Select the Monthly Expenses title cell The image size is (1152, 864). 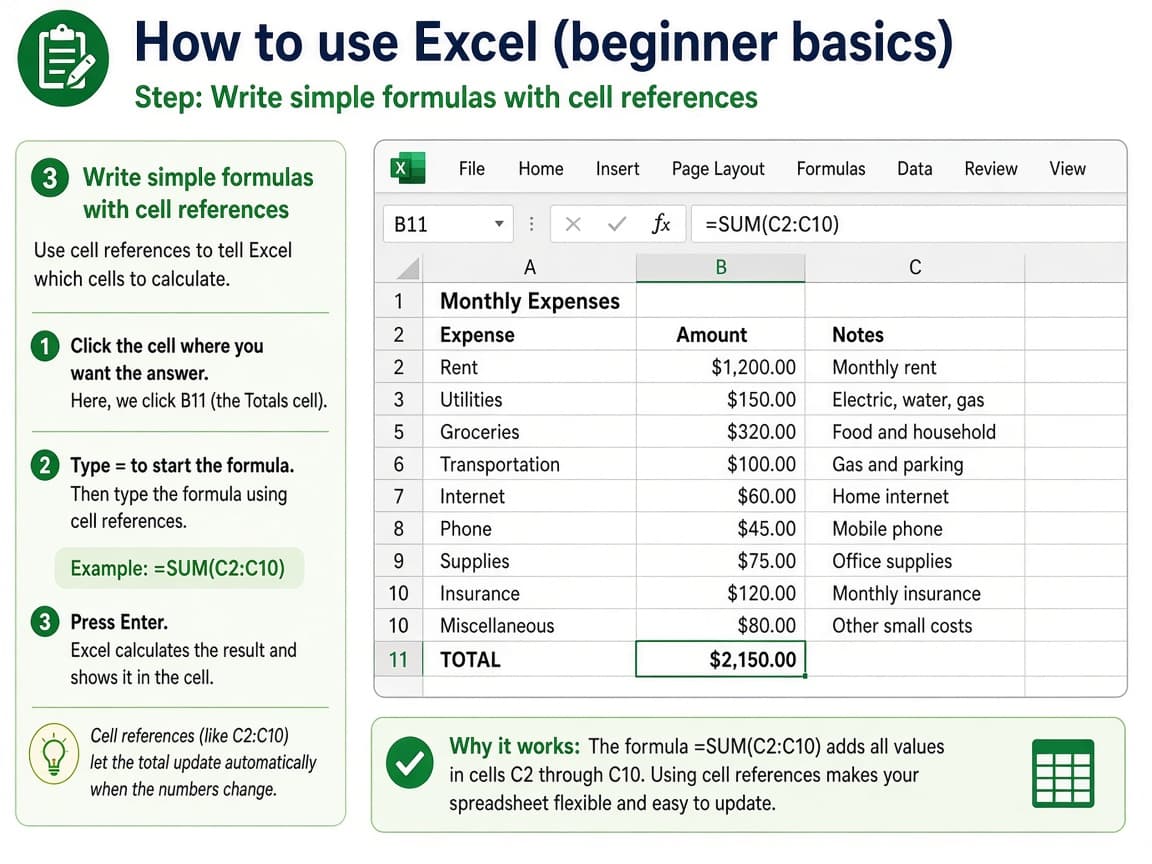click(x=530, y=300)
